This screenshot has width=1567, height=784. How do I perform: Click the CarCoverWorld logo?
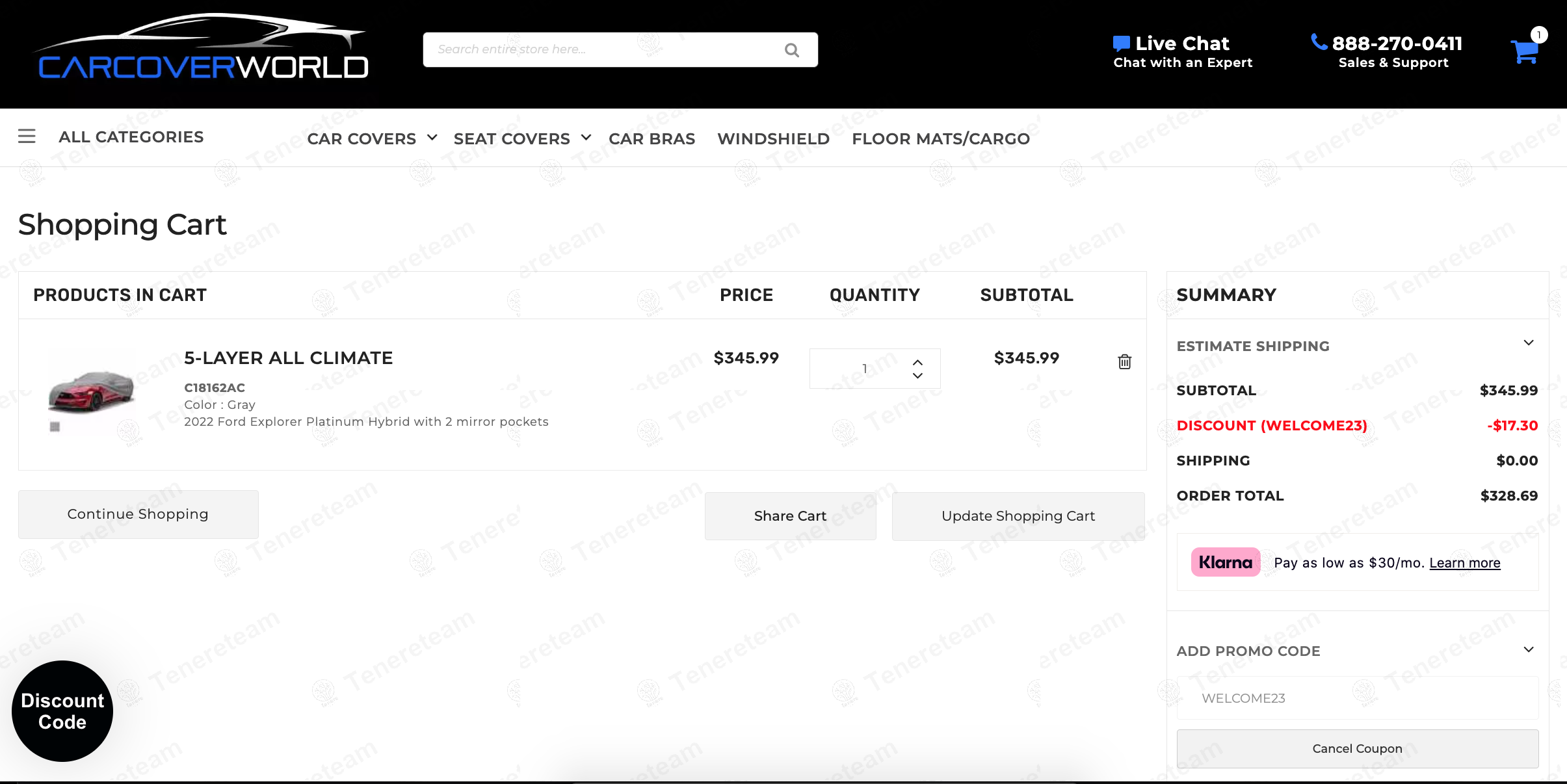pyautogui.click(x=203, y=49)
